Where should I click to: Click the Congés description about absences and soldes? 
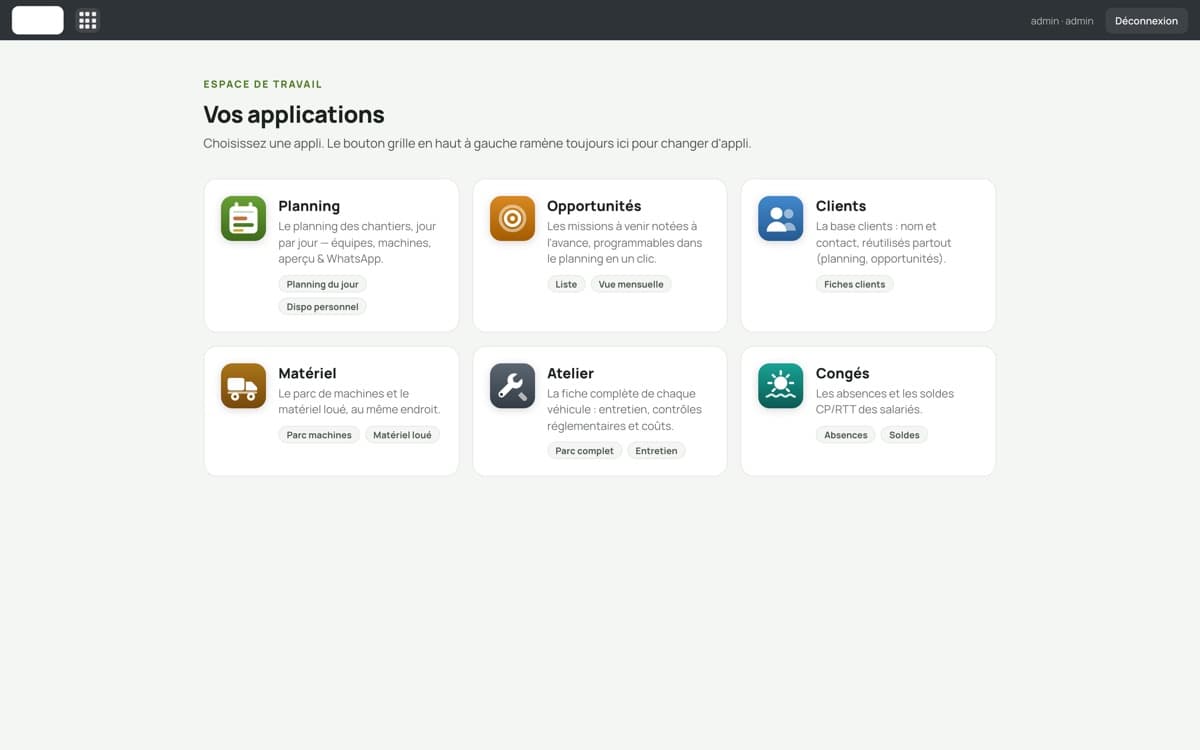885,401
